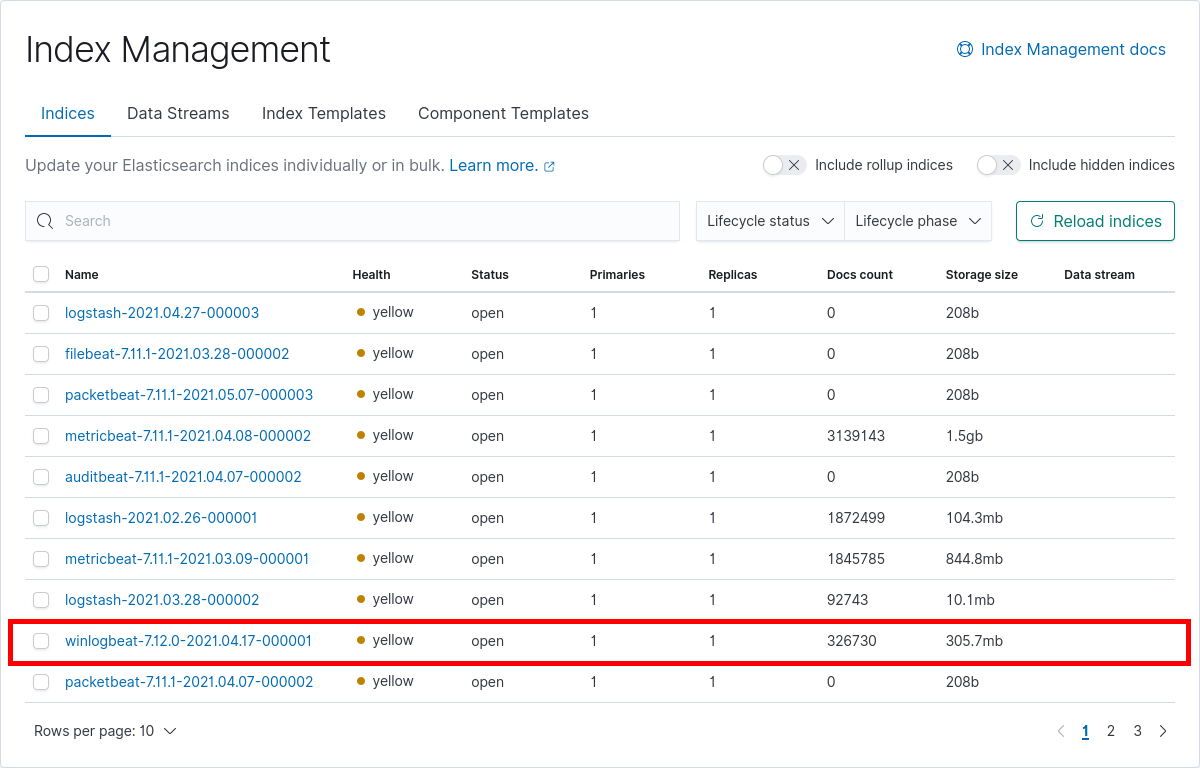
Task: Sort by the Storage size column header
Action: point(982,275)
